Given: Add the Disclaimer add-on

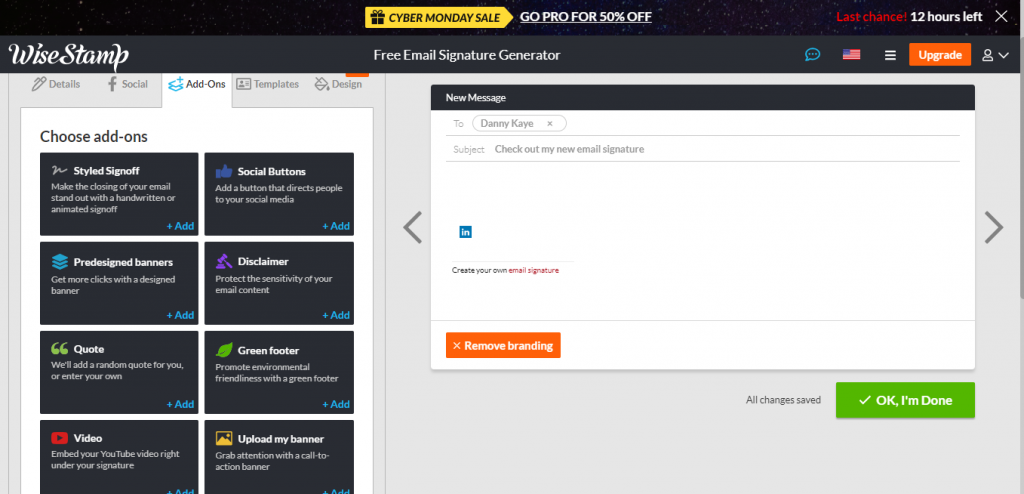Looking at the screenshot, I should (x=336, y=314).
